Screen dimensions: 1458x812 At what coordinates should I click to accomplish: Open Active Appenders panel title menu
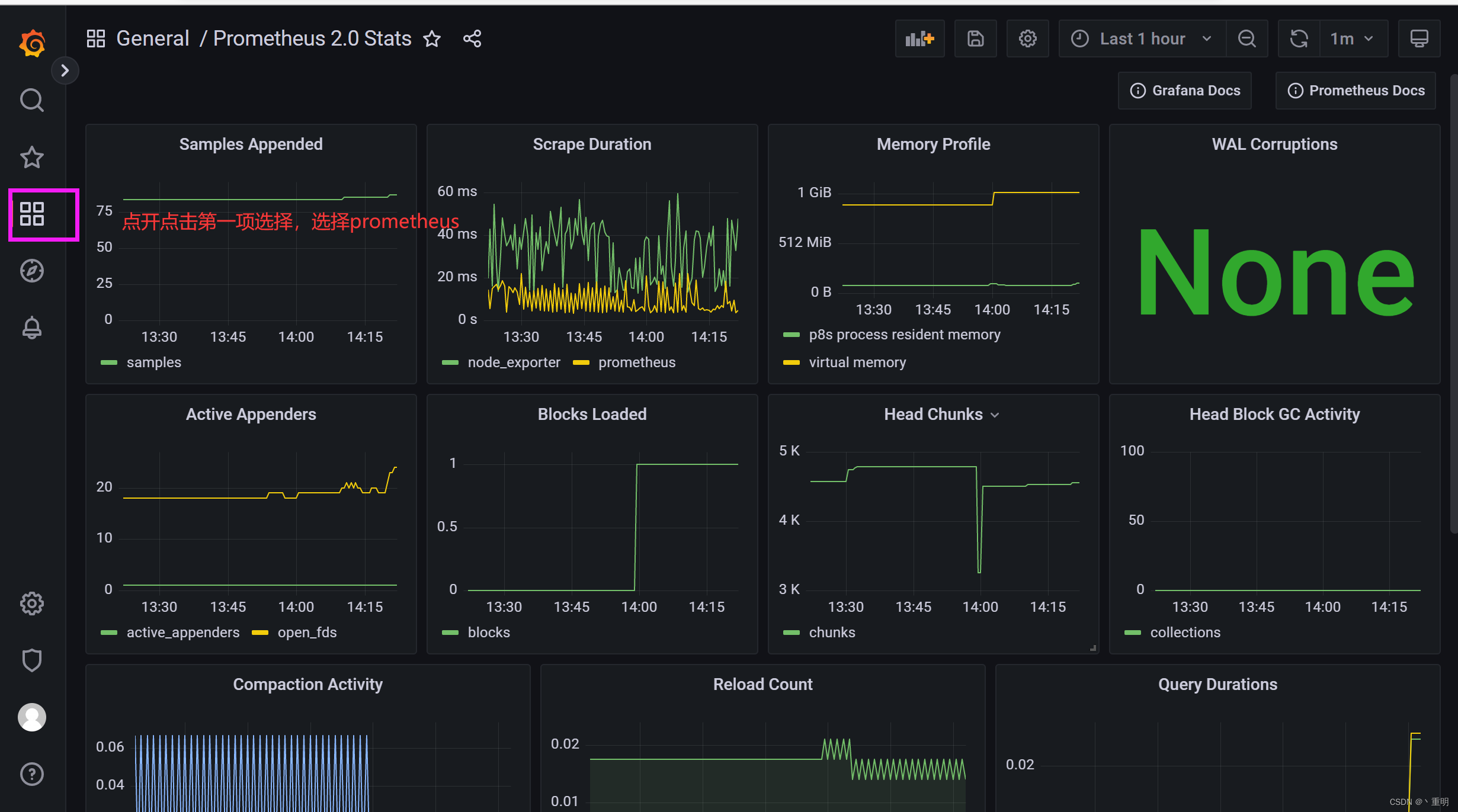[x=251, y=414]
